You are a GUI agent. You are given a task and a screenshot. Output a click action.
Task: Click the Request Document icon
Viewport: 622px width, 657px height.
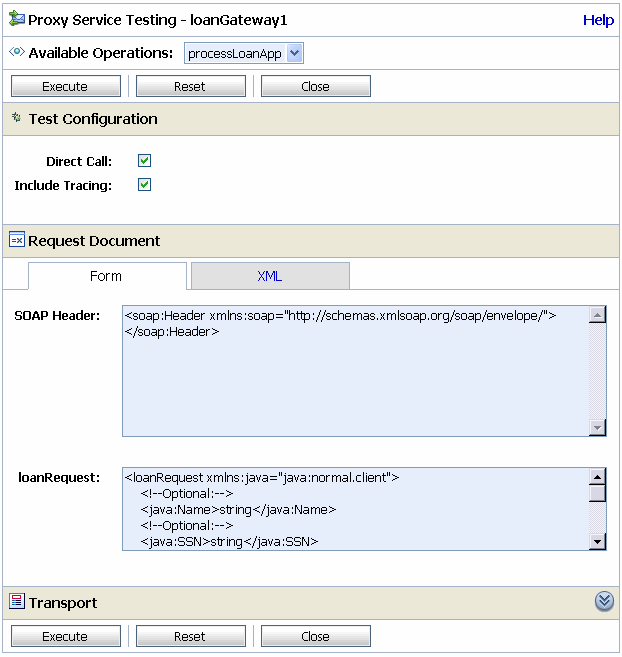(17, 239)
